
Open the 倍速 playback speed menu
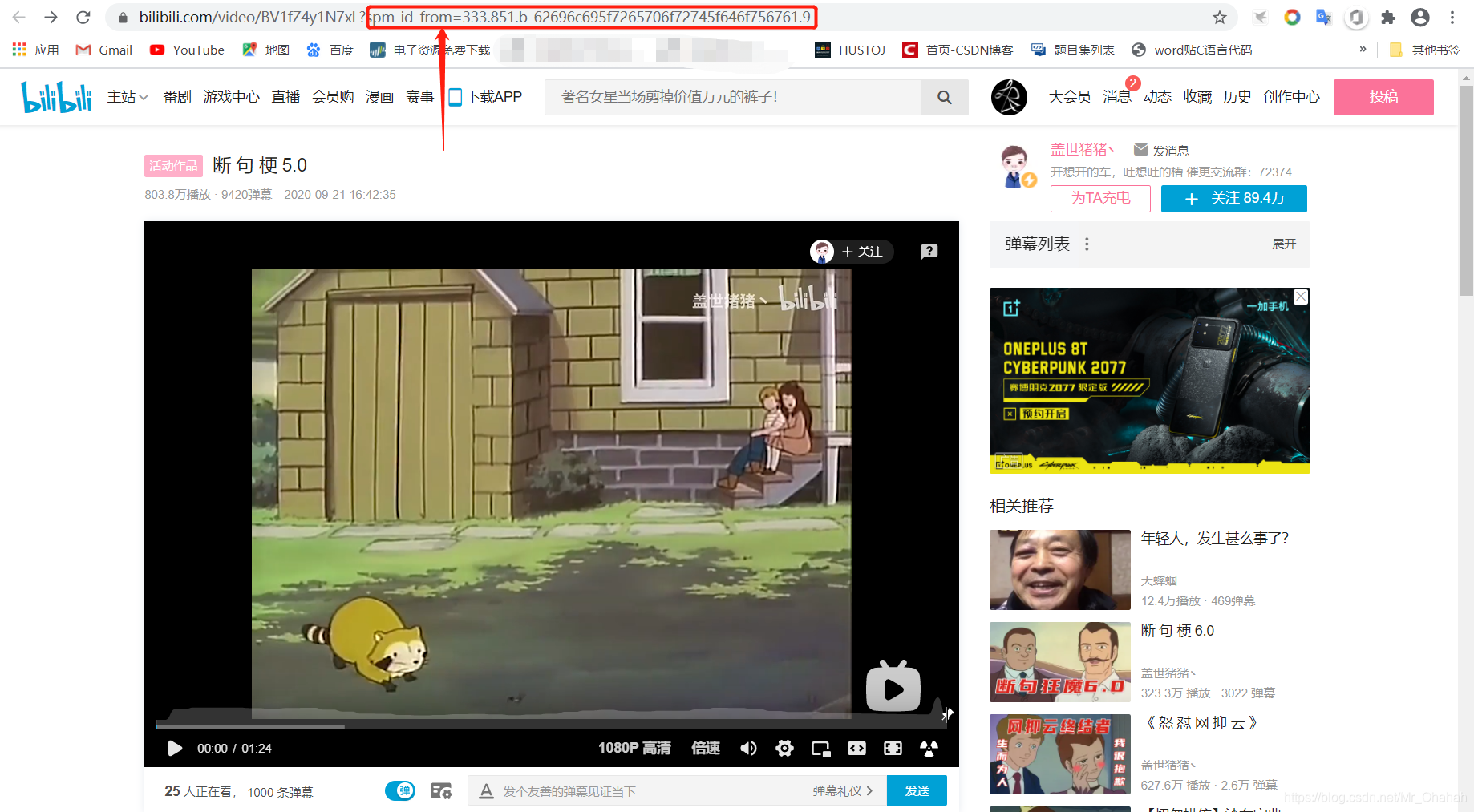point(706,748)
